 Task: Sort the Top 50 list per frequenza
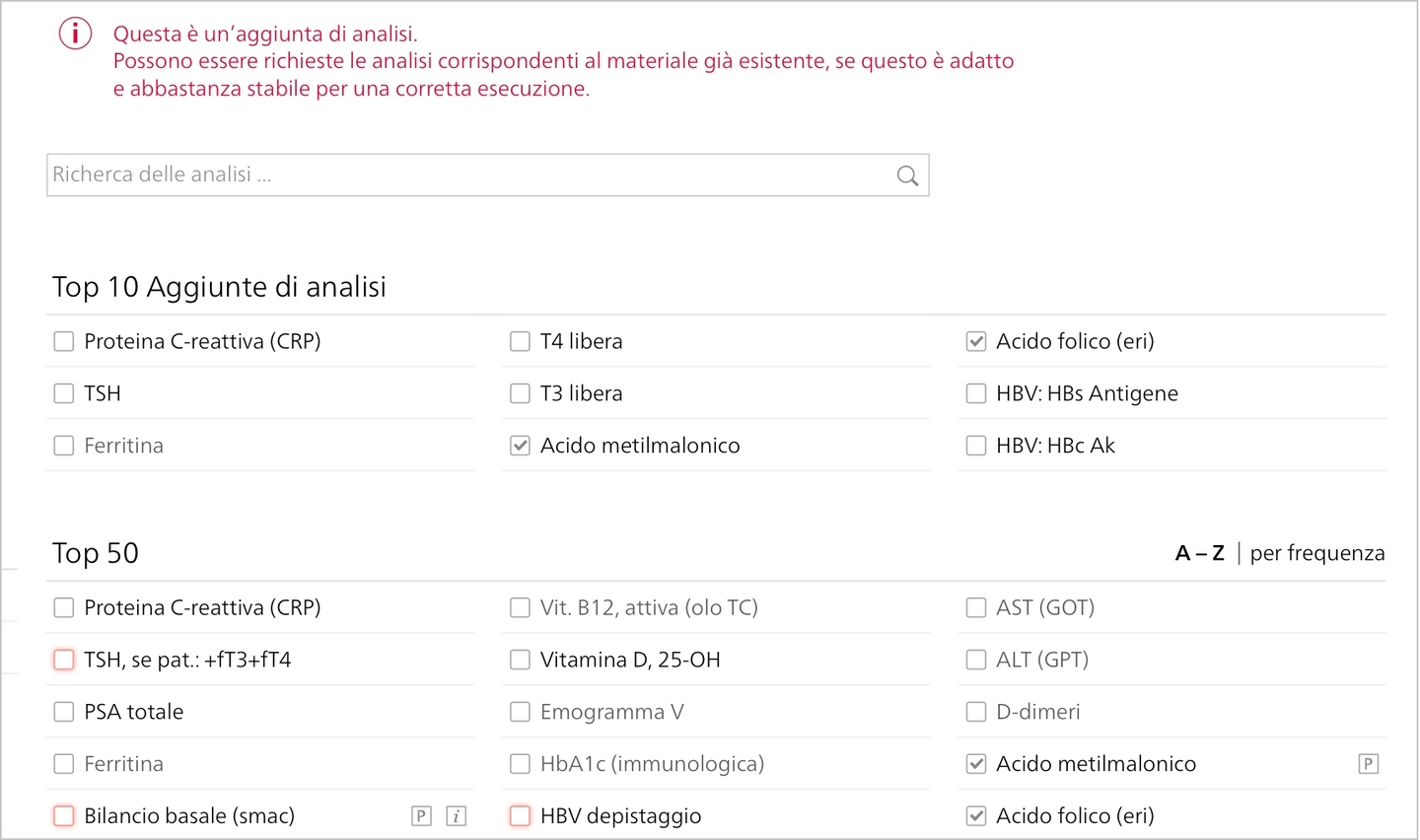(x=1316, y=553)
